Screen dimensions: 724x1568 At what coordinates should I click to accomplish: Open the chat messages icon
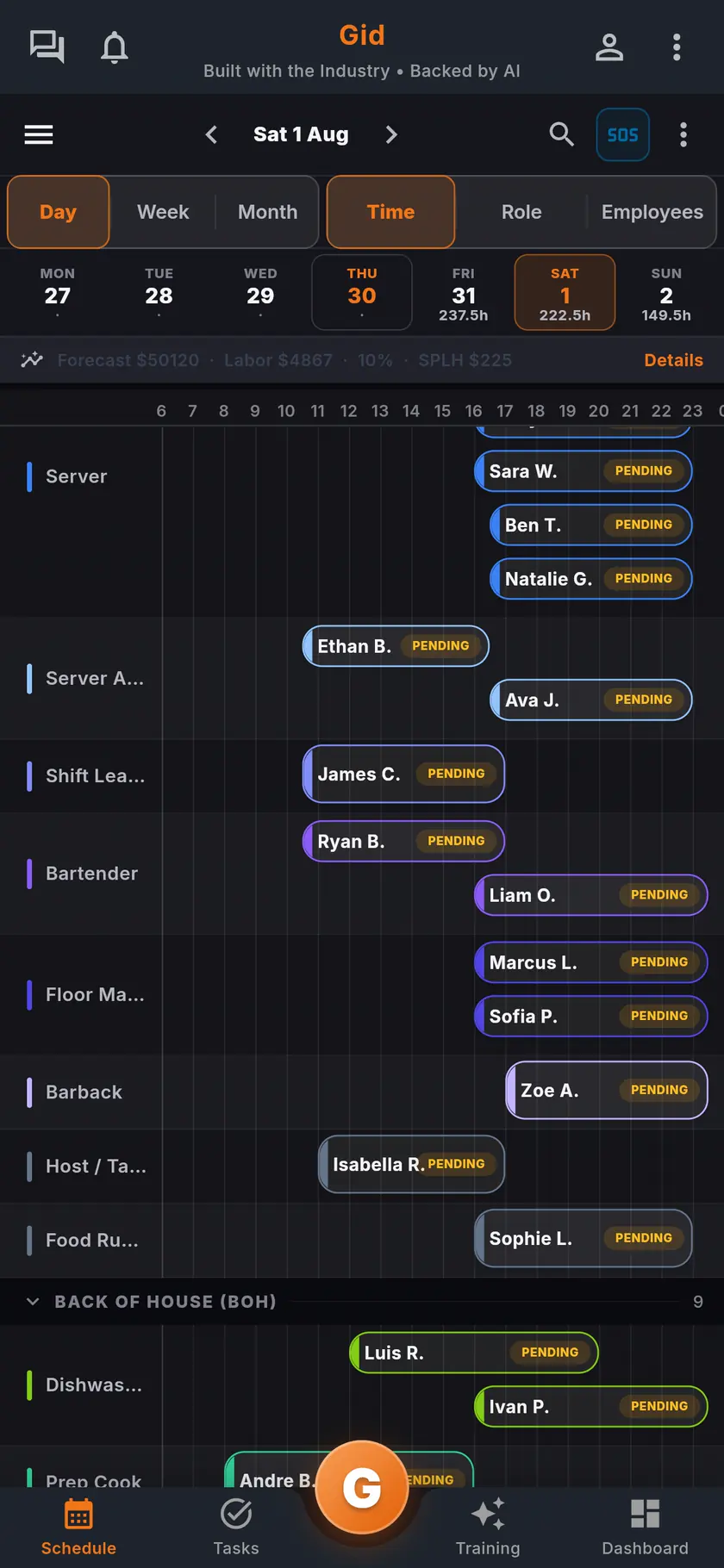pos(47,47)
